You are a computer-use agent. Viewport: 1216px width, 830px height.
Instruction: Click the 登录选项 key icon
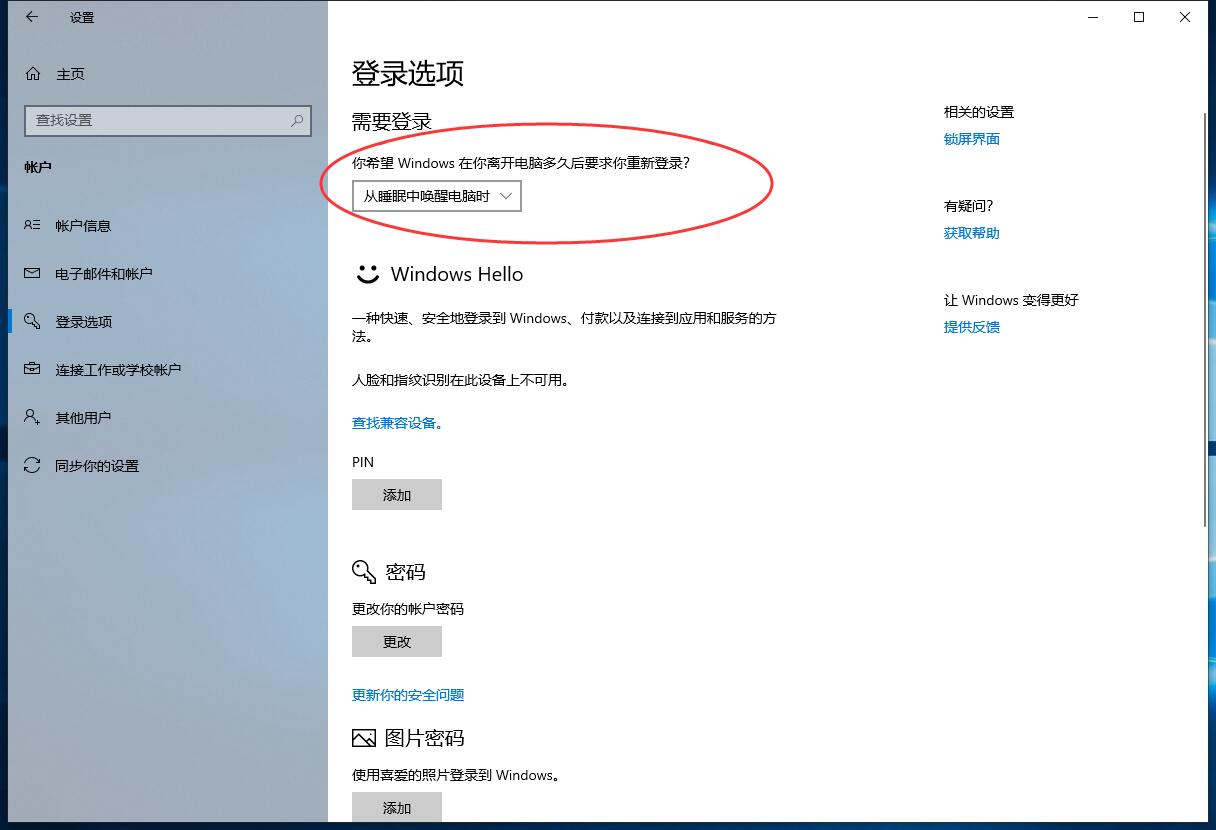pos(33,322)
